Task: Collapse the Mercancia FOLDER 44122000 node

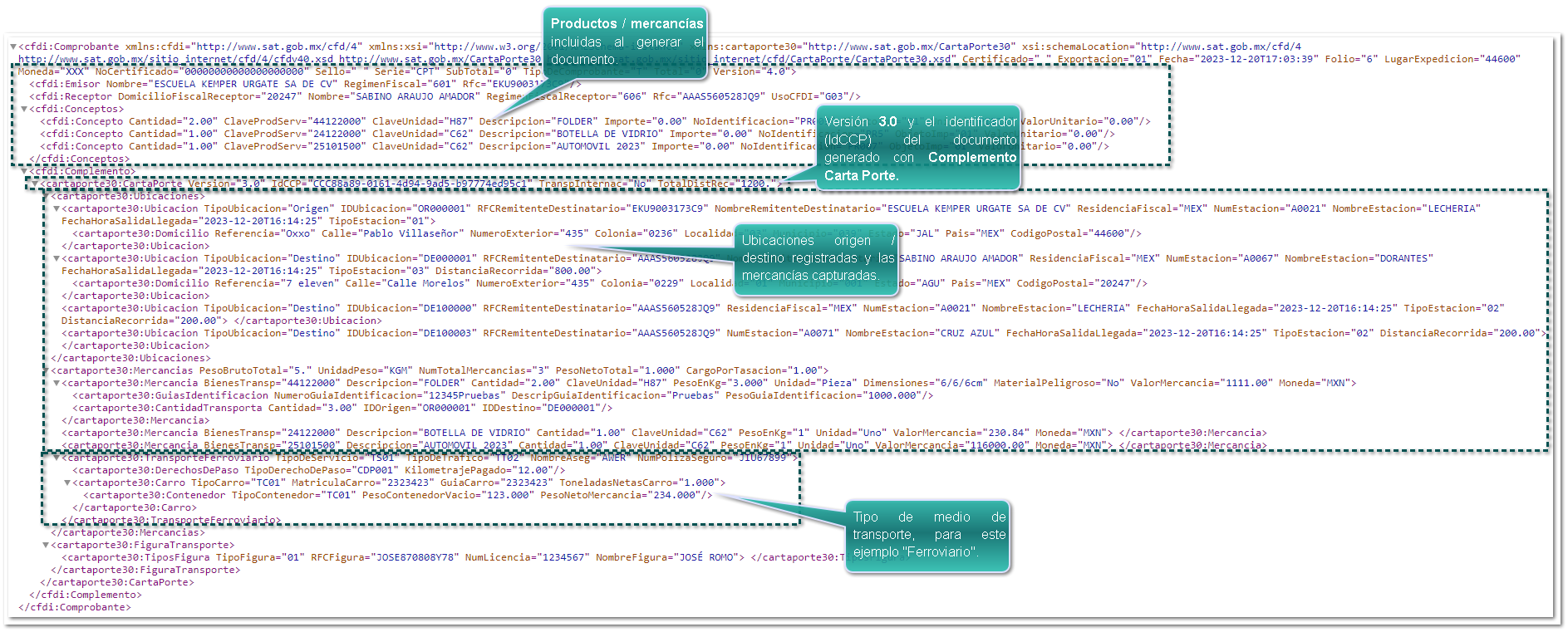Action: click(x=57, y=383)
